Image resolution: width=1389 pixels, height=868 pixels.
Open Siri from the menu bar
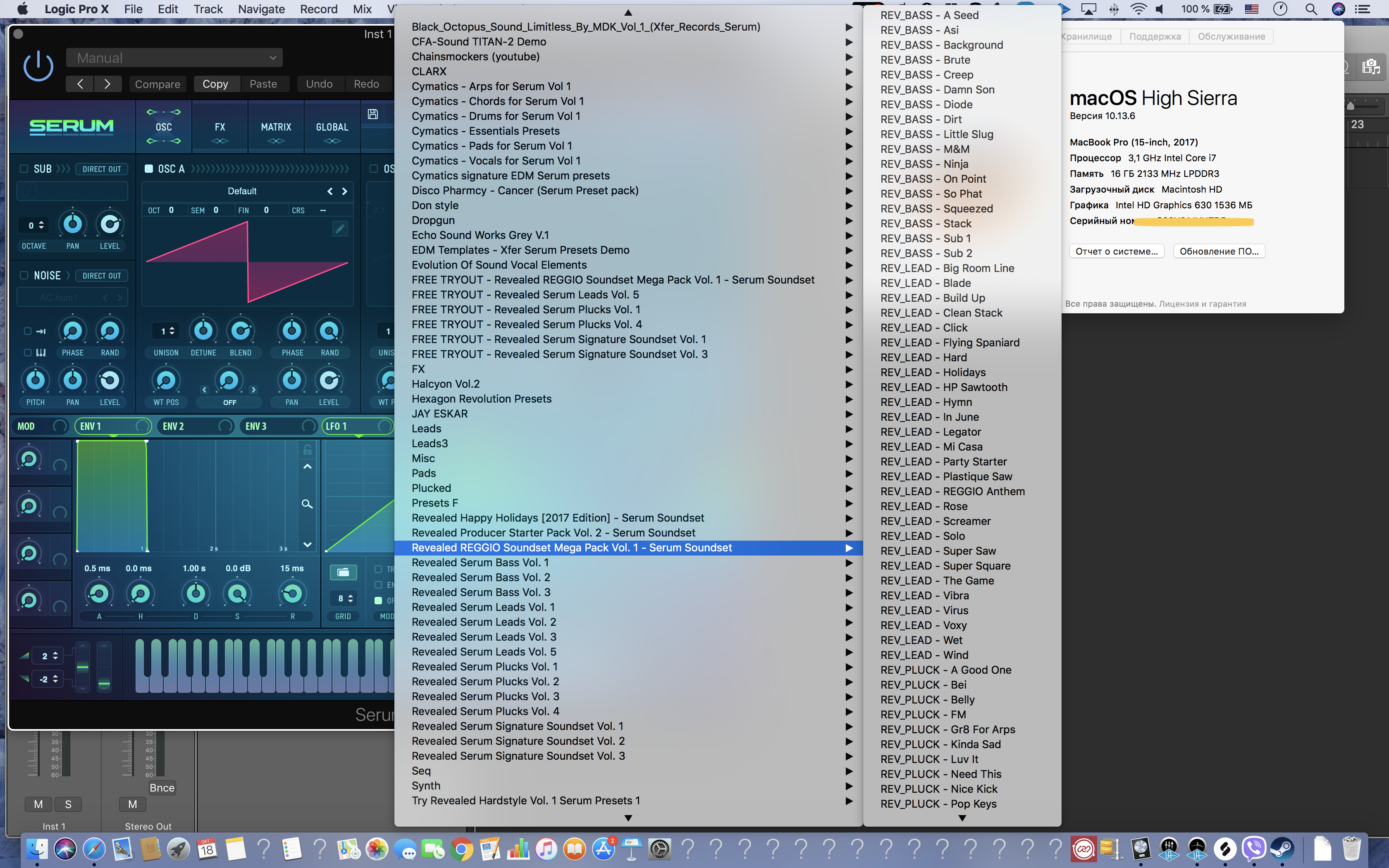pyautogui.click(x=1339, y=9)
